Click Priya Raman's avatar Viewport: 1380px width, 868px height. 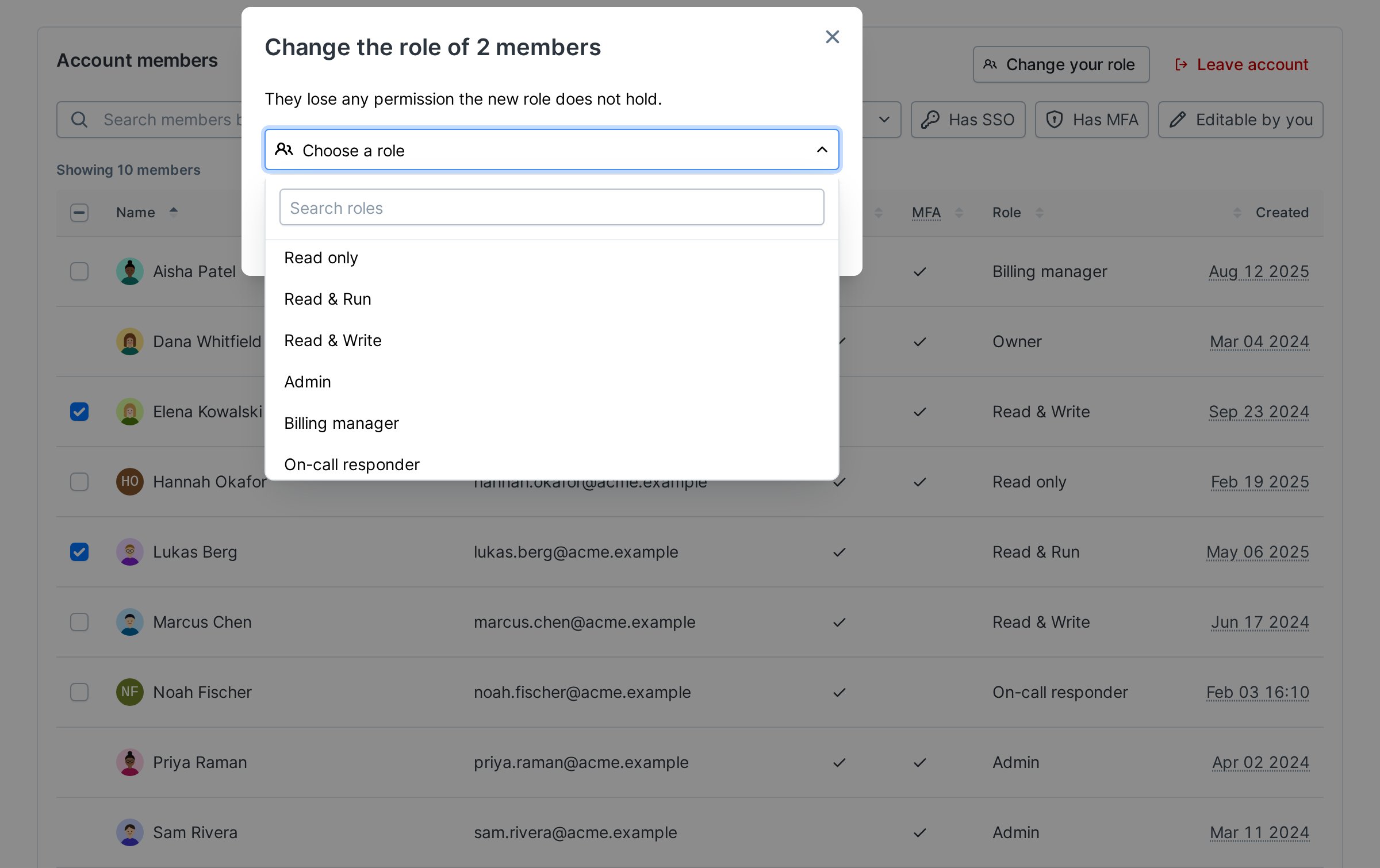click(130, 762)
